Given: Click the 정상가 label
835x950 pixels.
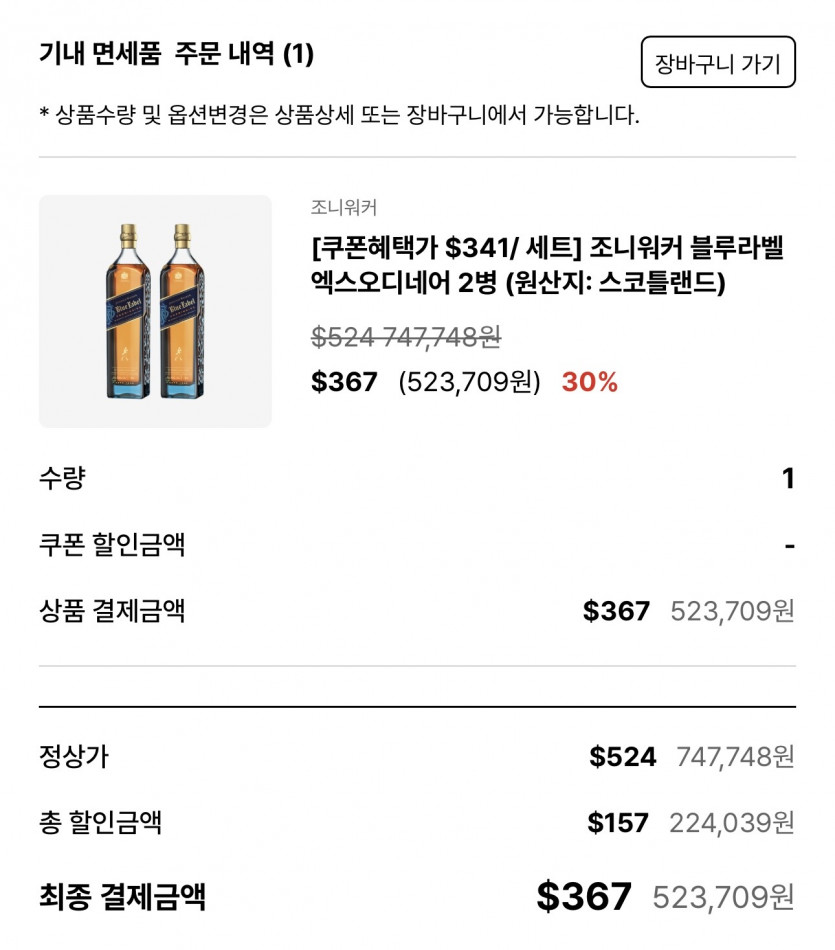Looking at the screenshot, I should pyautogui.click(x=74, y=757).
